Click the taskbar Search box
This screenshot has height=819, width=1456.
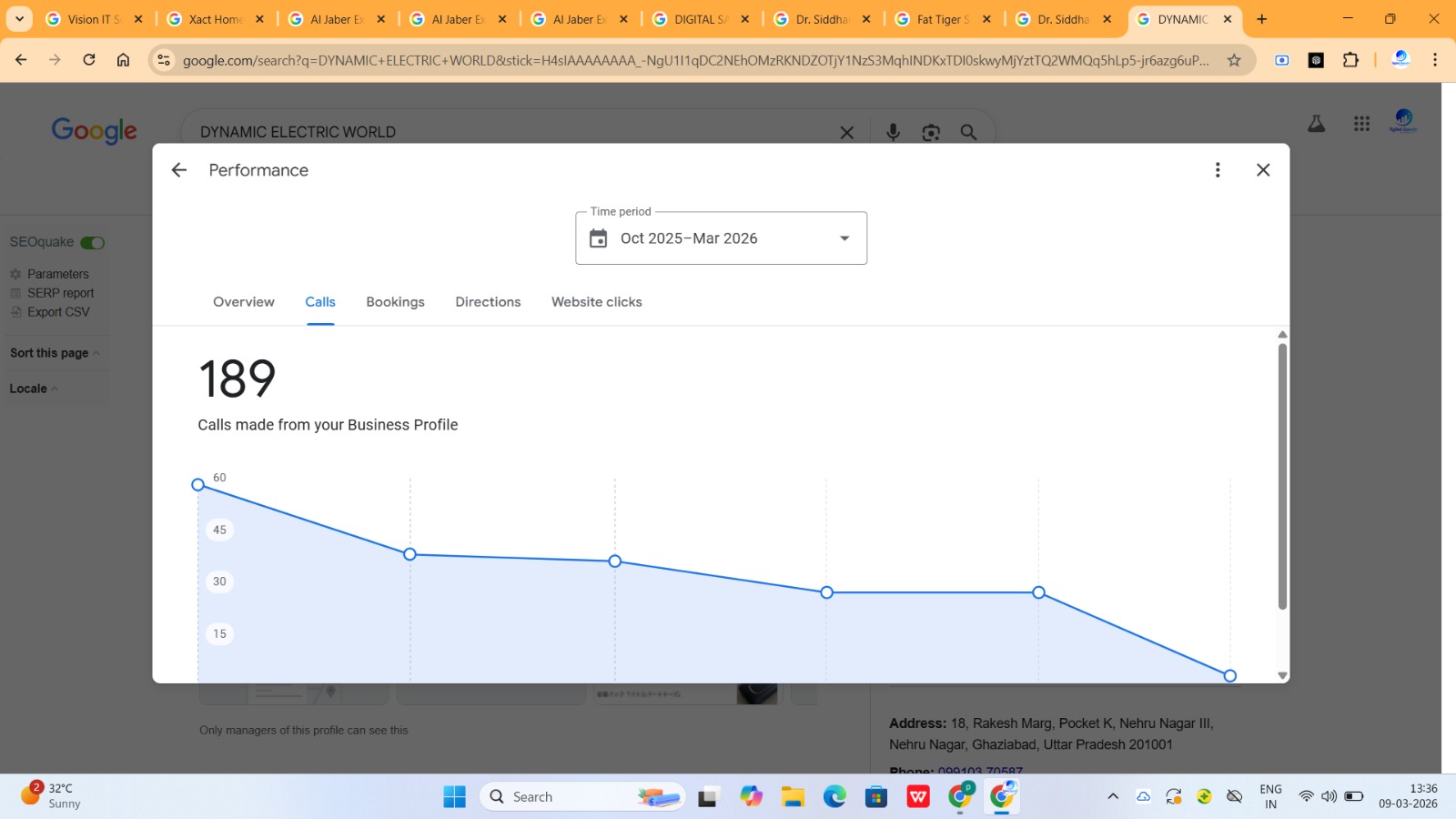pyautogui.click(x=582, y=797)
